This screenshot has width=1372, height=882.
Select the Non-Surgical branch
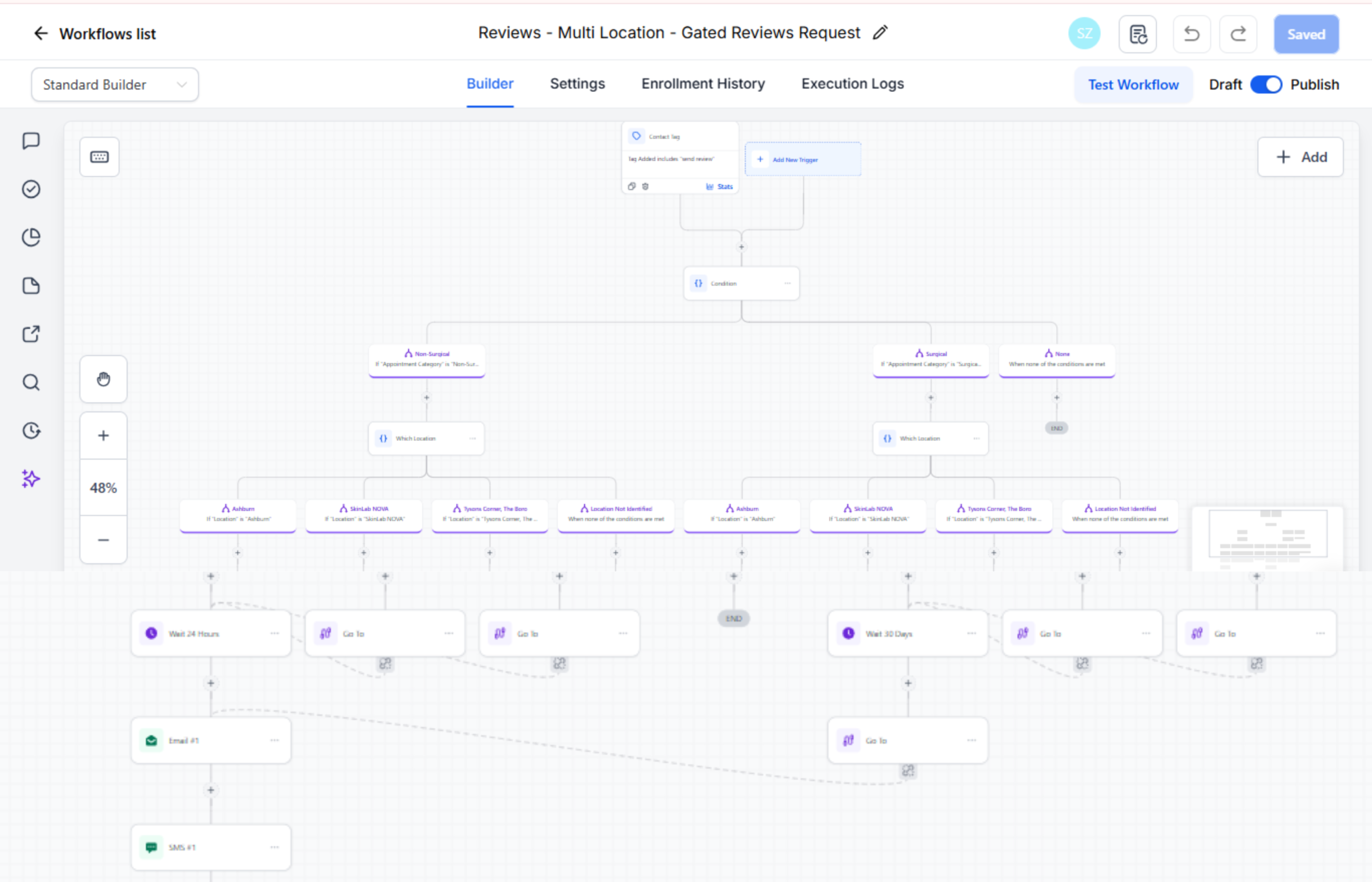pyautogui.click(x=427, y=361)
